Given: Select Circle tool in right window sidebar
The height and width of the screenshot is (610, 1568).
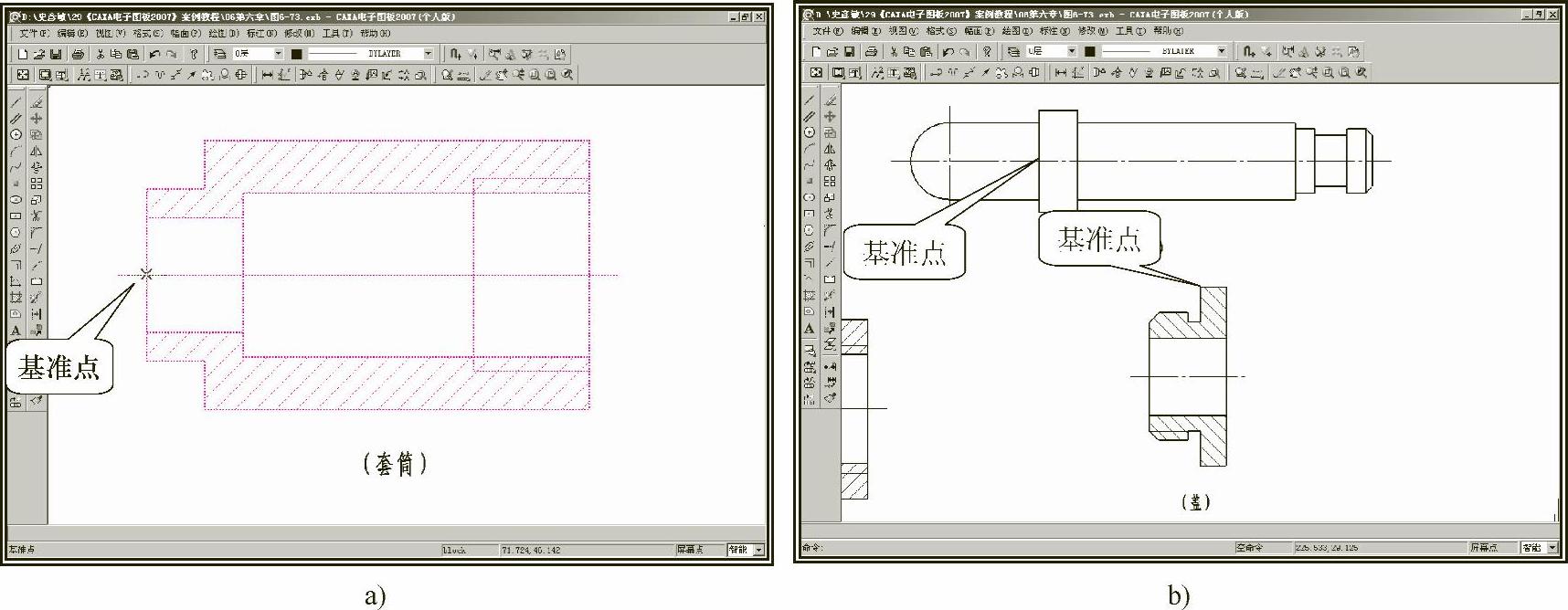Looking at the screenshot, I should (x=810, y=132).
